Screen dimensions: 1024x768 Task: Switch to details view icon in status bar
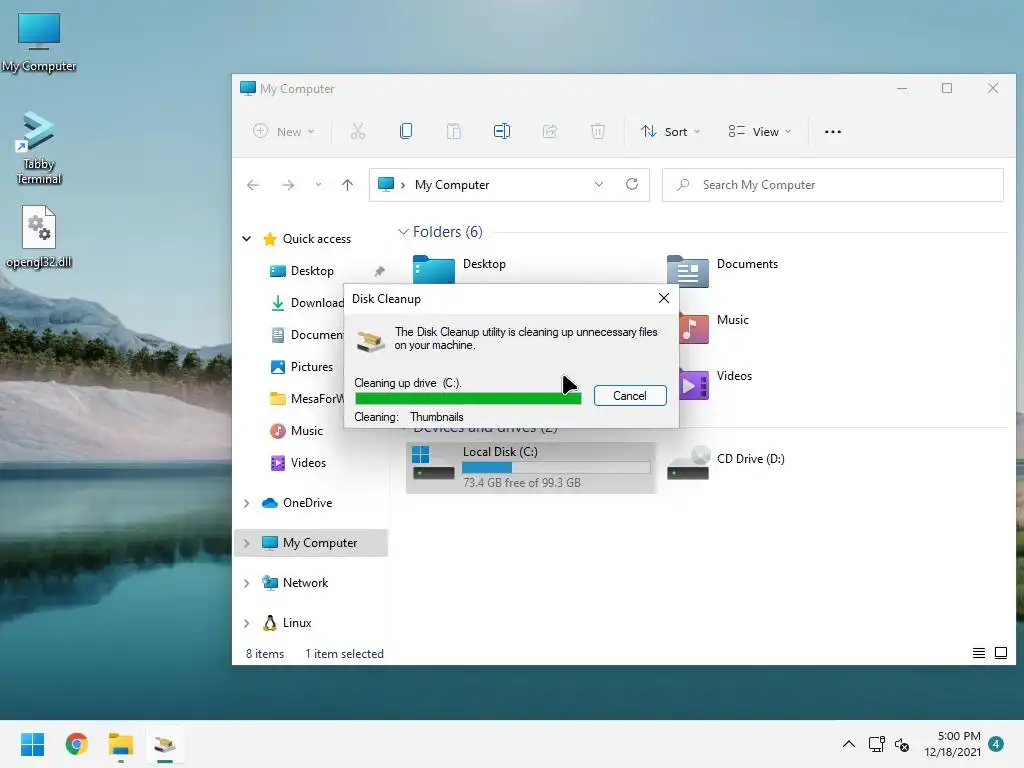click(x=978, y=653)
